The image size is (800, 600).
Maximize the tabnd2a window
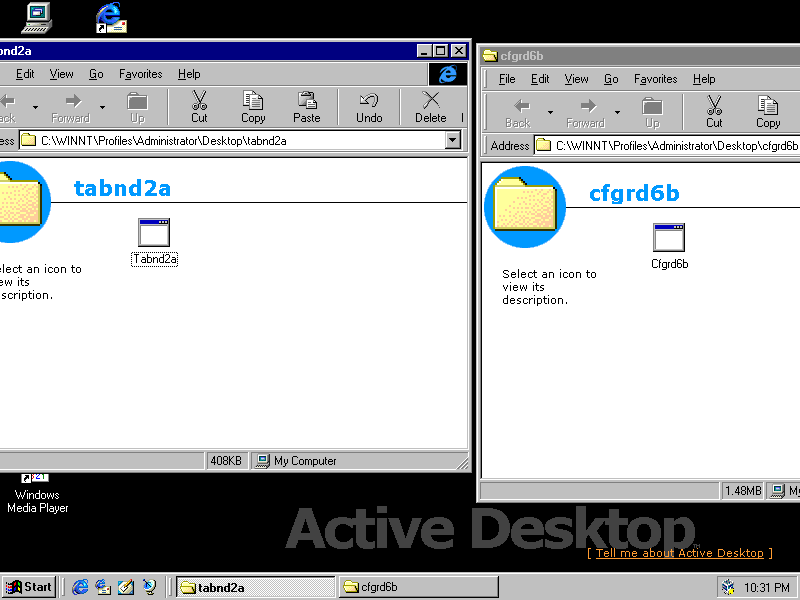(x=440, y=51)
